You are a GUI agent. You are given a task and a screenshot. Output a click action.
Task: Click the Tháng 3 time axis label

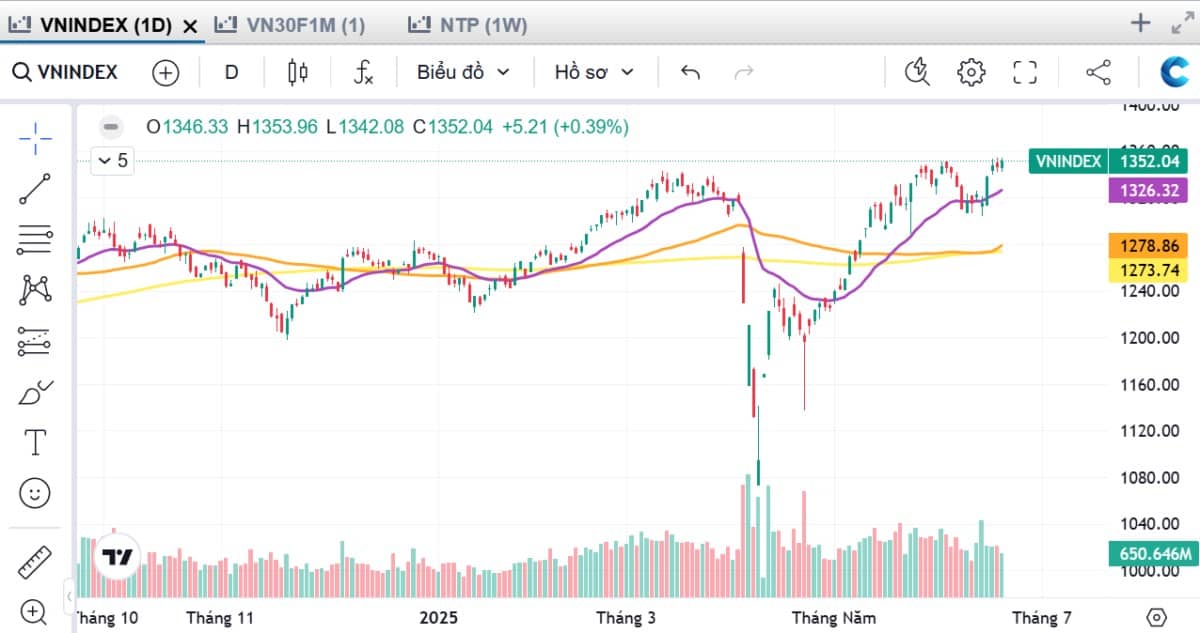626,618
